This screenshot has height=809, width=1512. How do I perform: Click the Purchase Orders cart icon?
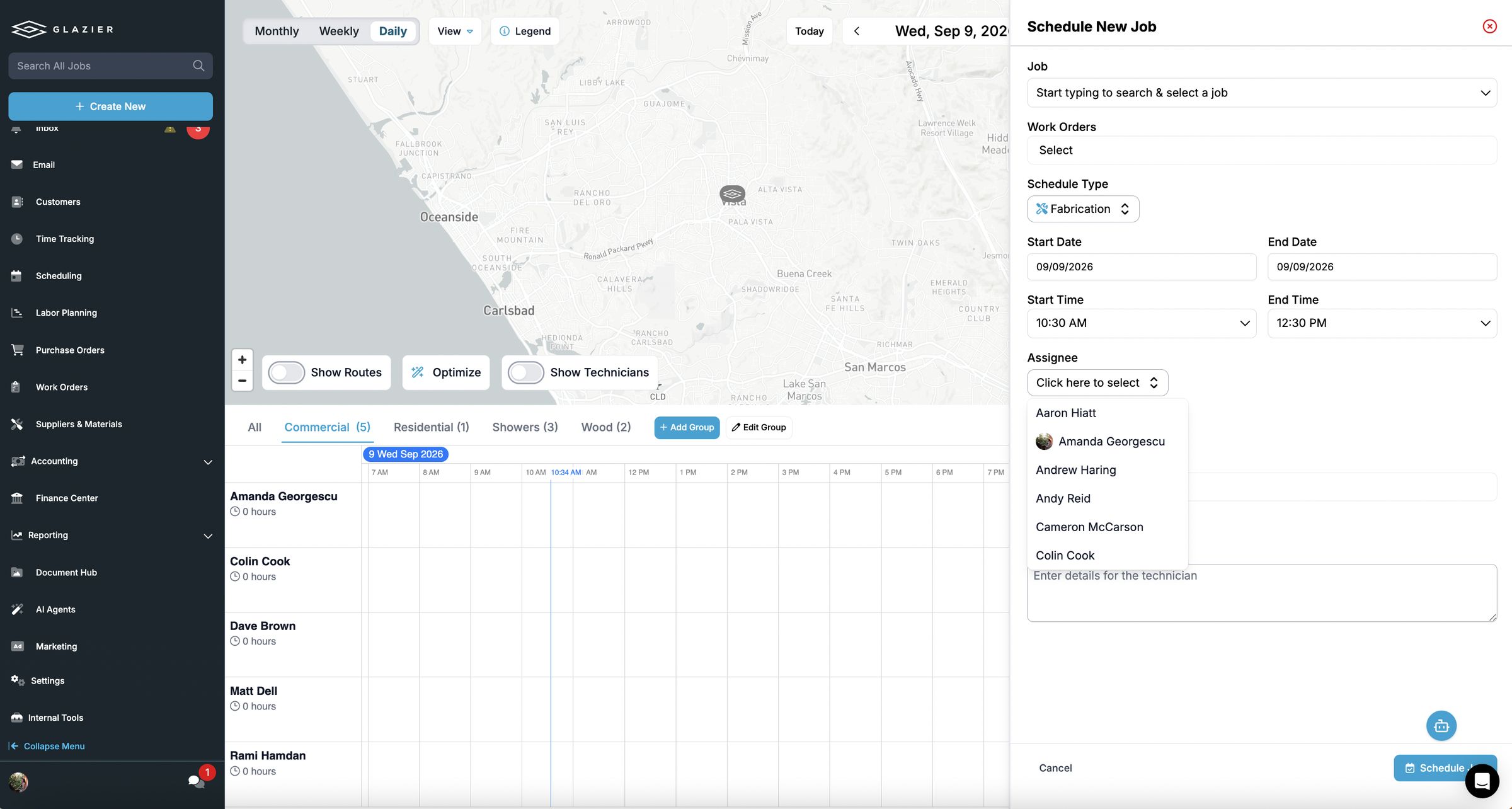pyautogui.click(x=17, y=350)
